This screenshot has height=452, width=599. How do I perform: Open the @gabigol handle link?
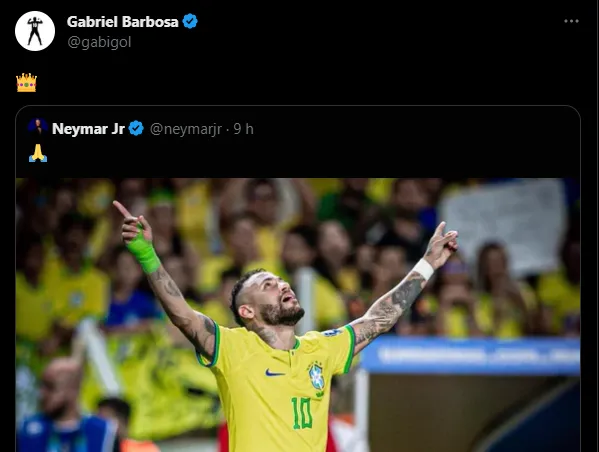[99, 42]
